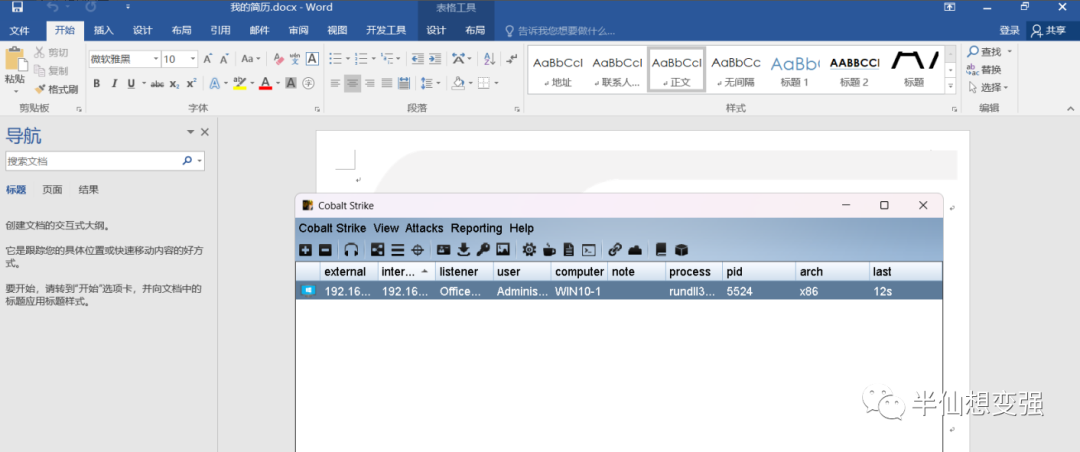Switch to pivot graph view icon

(377, 249)
